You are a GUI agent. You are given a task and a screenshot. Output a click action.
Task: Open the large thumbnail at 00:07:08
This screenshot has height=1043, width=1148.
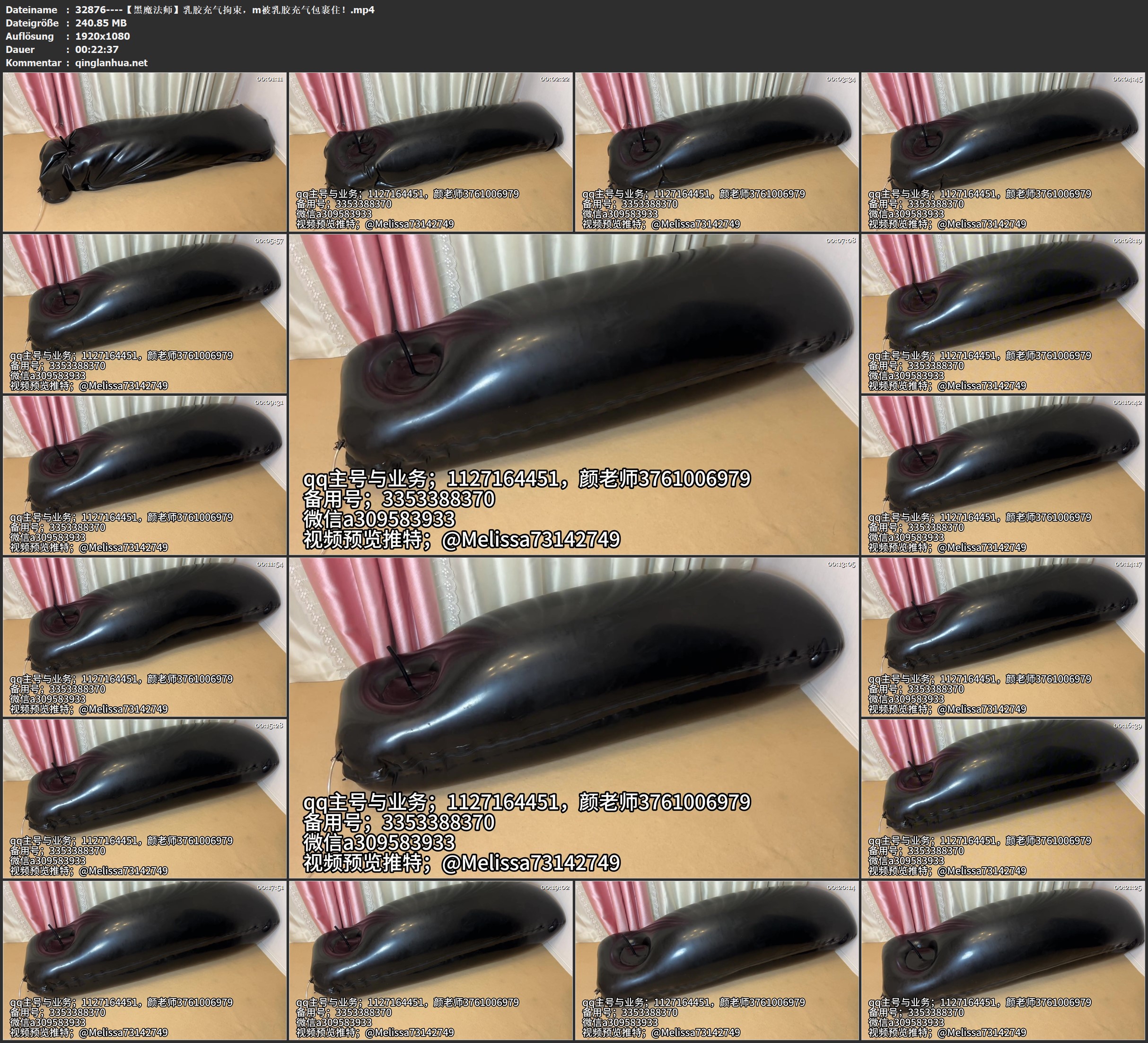(x=573, y=394)
